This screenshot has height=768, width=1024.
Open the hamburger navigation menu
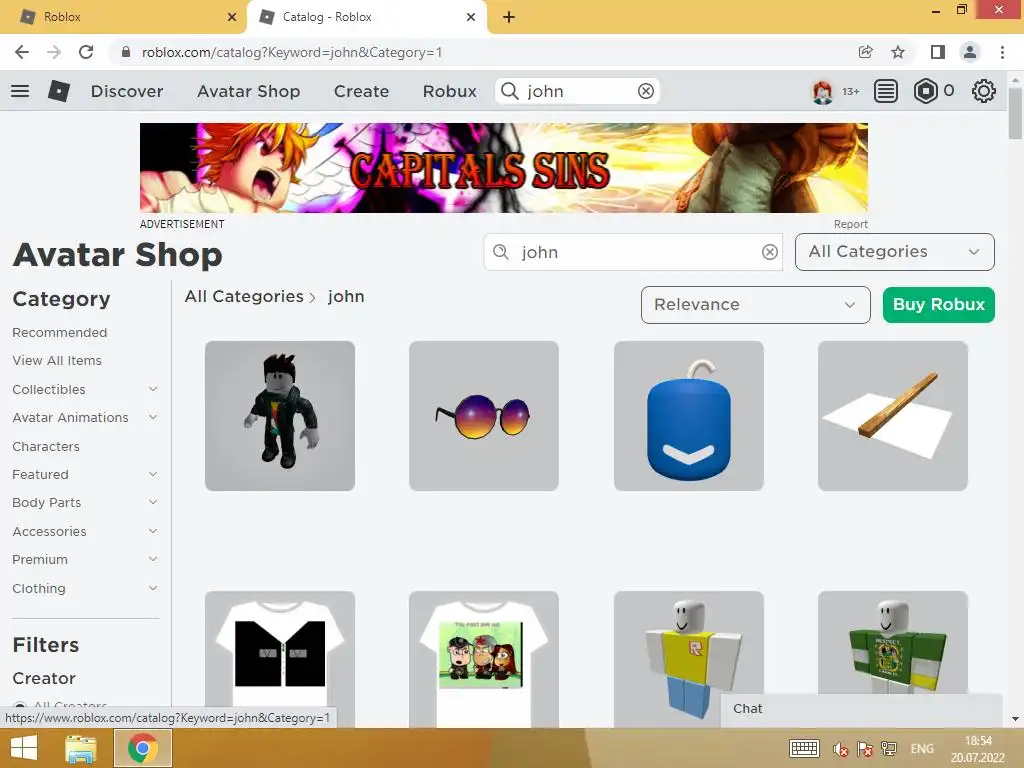(x=20, y=91)
